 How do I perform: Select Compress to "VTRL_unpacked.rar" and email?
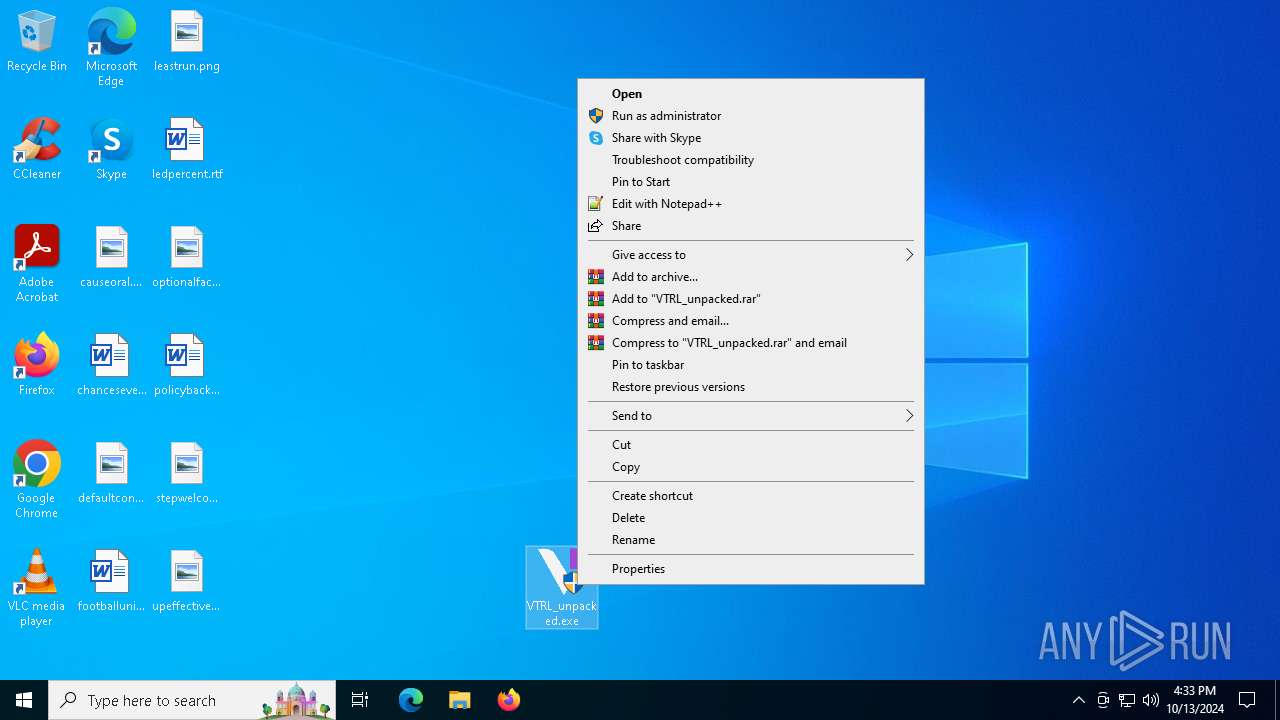point(751,343)
